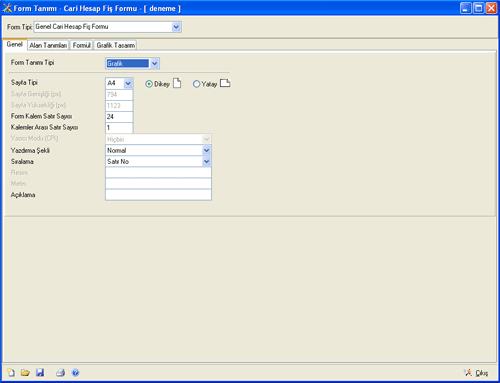Open the Grafik Tasarım tab
Screen dimensions: 500x383
(x=116, y=45)
